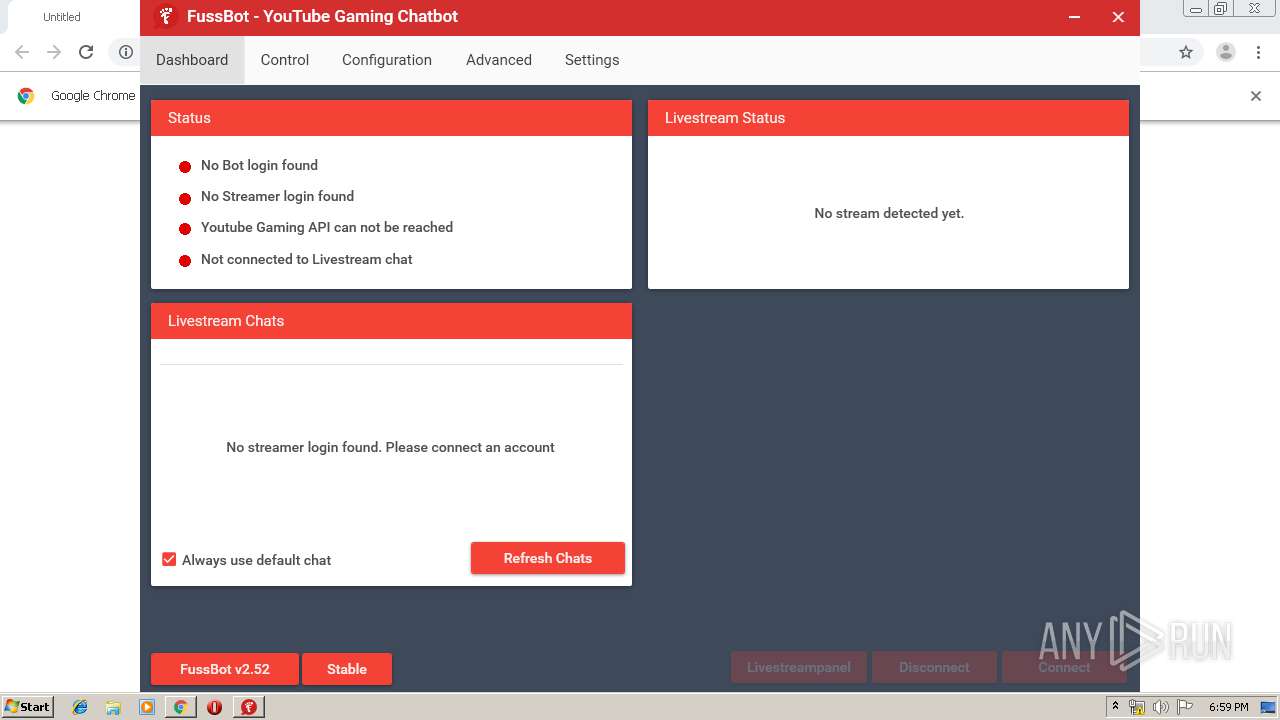Open the Configuration tab

[x=387, y=60]
